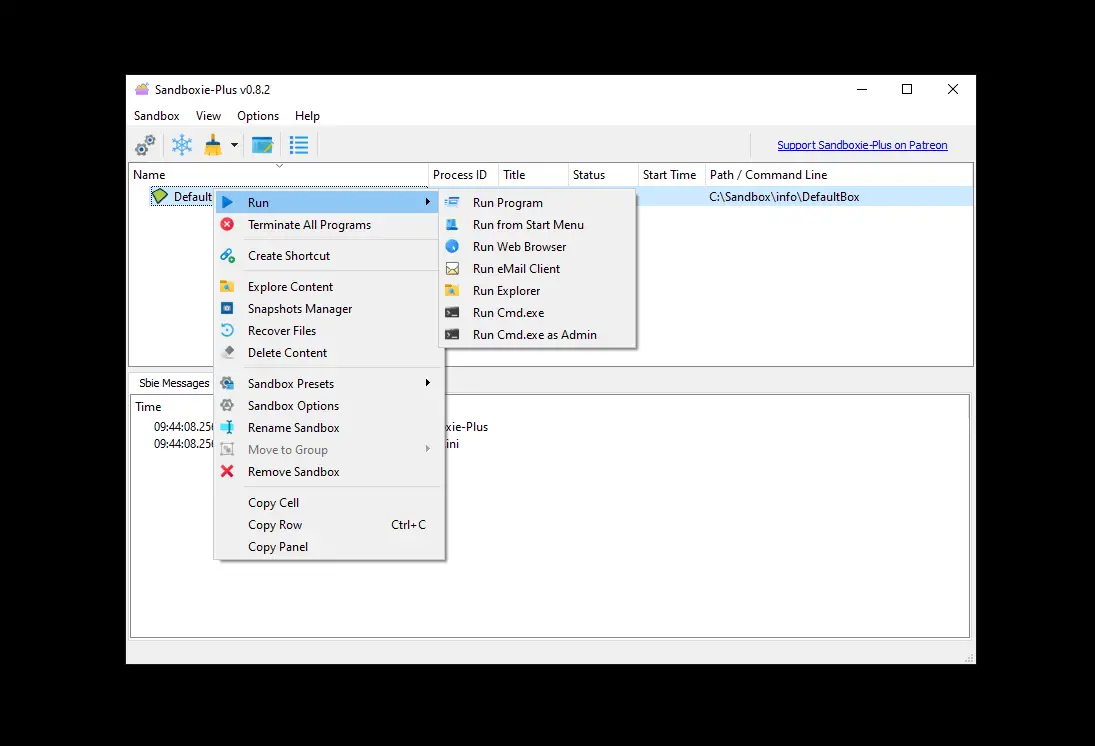Click the snowflake icon in the toolbar
The image size is (1095, 746).
(x=182, y=145)
